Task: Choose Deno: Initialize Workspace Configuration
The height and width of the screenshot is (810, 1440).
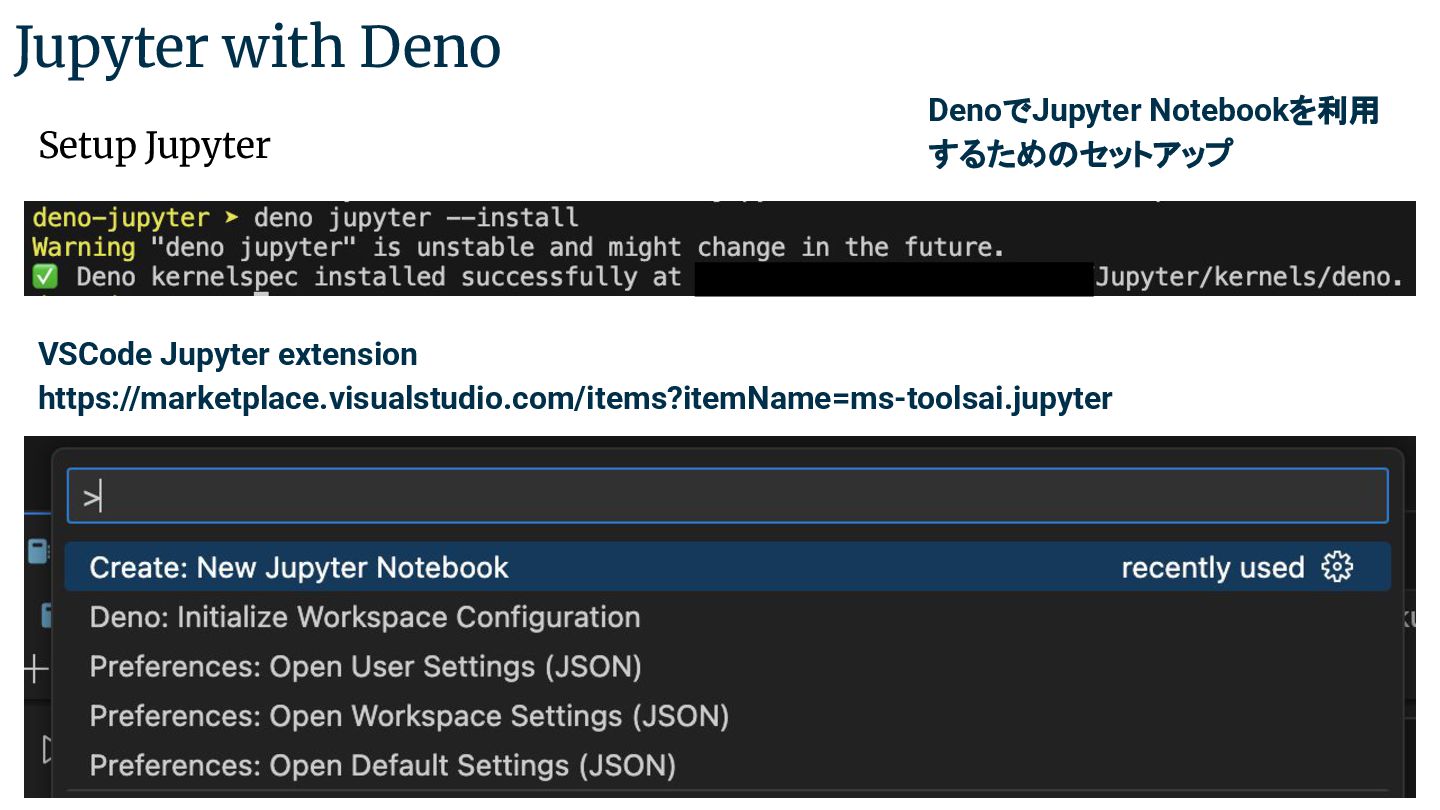Action: 365,617
